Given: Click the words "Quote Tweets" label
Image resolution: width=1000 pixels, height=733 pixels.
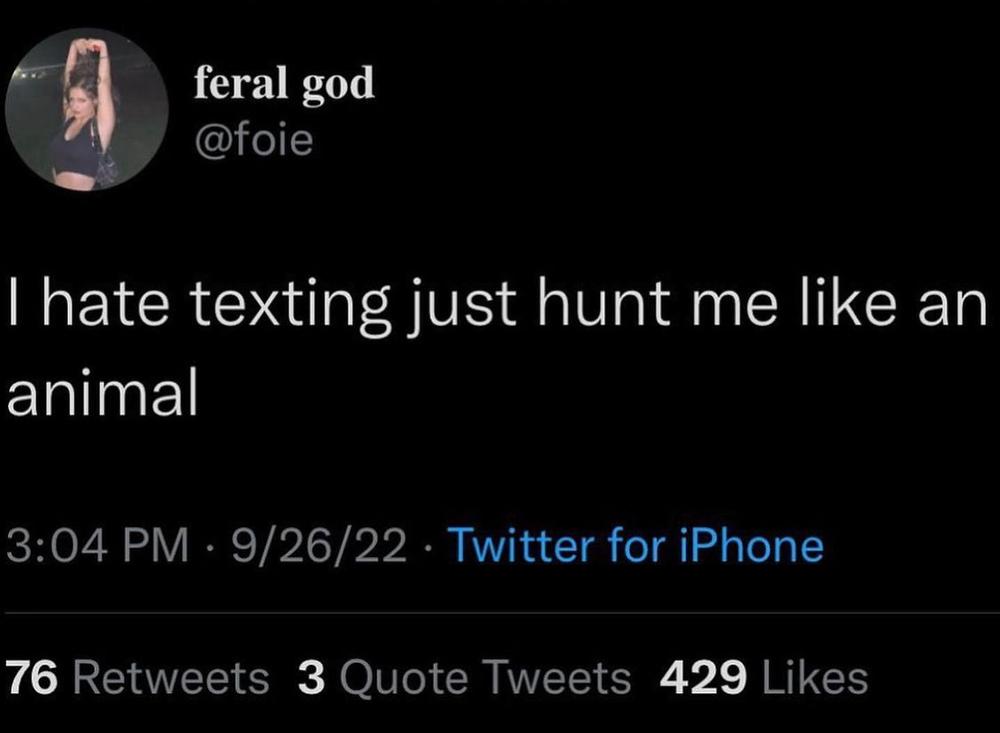Looking at the screenshot, I should [485, 678].
